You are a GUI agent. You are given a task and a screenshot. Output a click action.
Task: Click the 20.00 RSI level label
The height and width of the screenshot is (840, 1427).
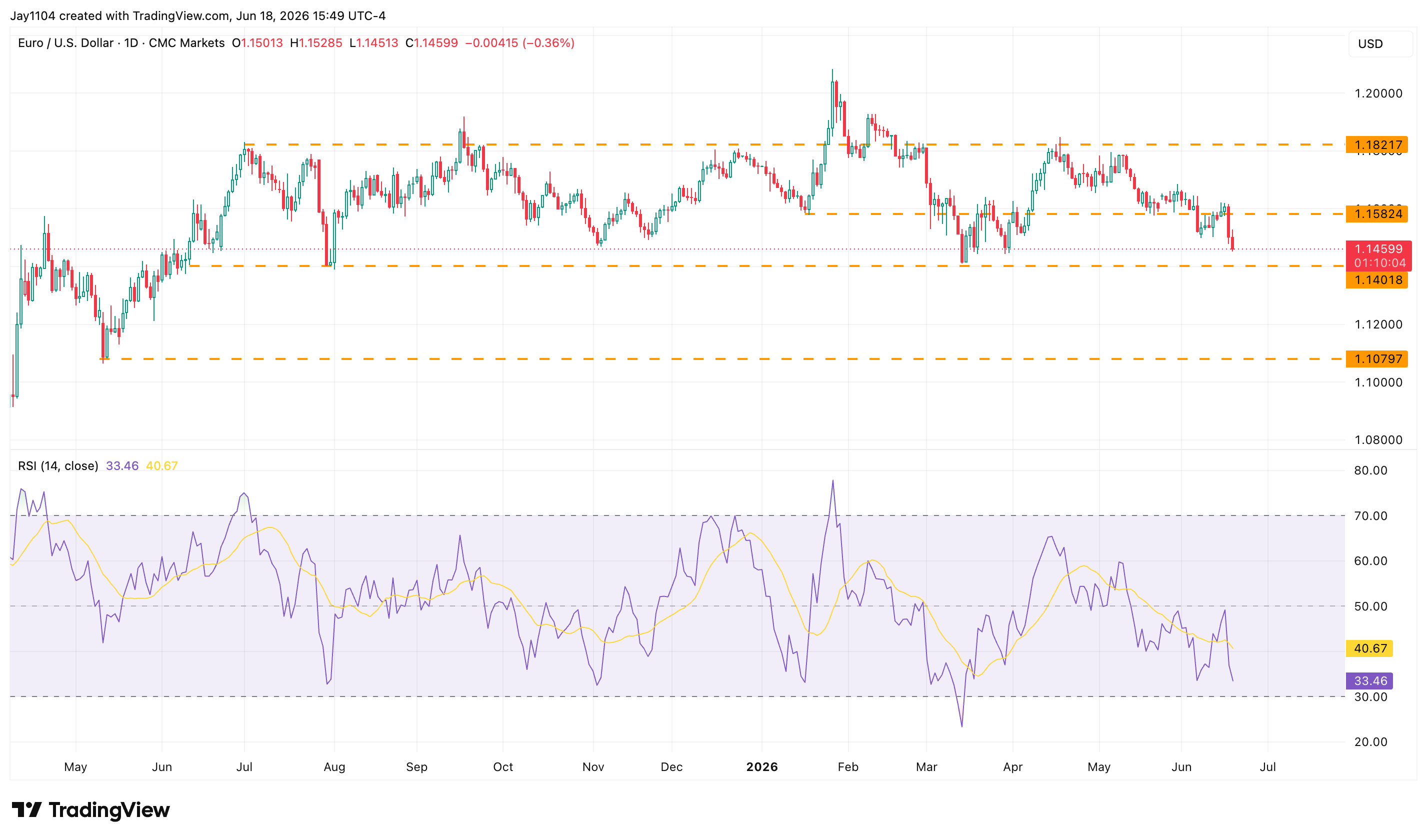coord(1370,742)
